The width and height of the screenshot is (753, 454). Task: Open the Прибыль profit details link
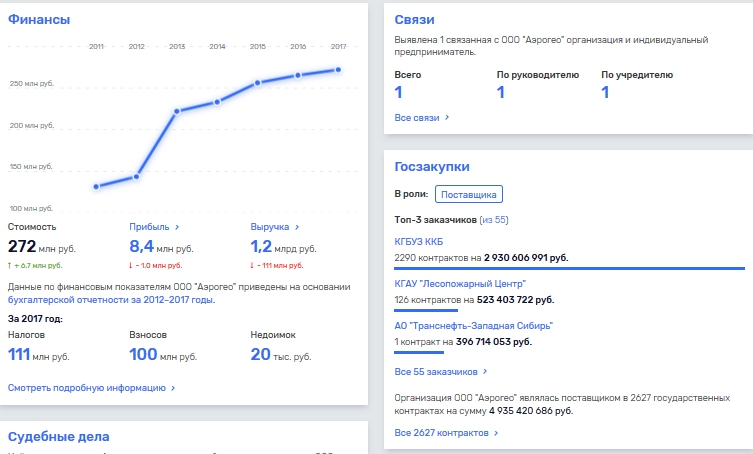[154, 227]
